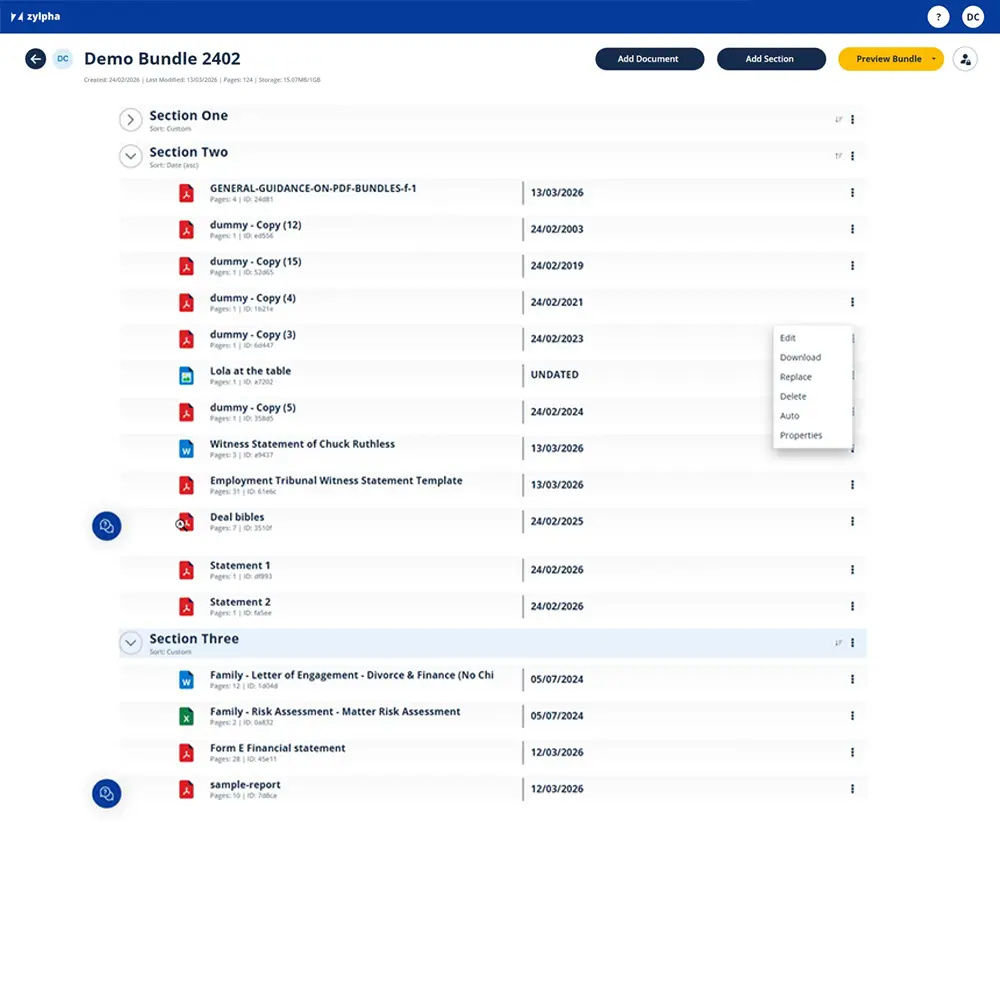Open the kebab menu for Statement 1
1000x1000 pixels.
pyautogui.click(x=852, y=569)
